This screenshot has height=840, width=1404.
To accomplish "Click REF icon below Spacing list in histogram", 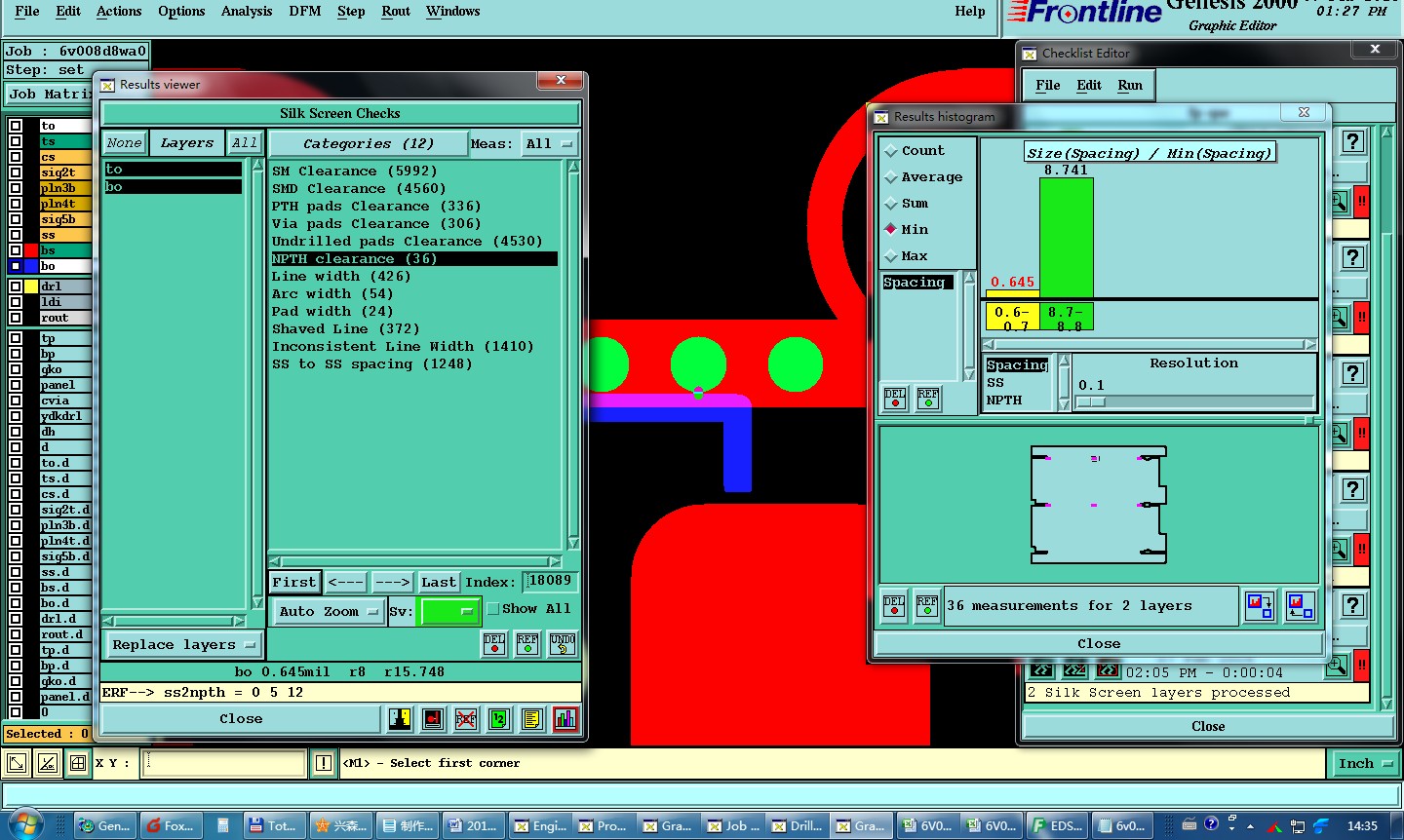I will click(928, 399).
